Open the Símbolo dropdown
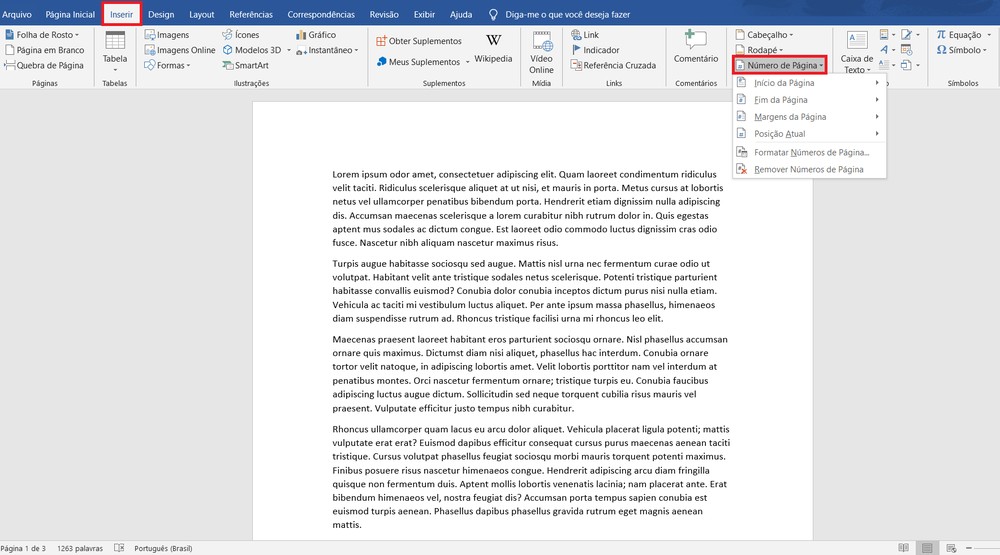This screenshot has height=555, width=1000. 962,50
